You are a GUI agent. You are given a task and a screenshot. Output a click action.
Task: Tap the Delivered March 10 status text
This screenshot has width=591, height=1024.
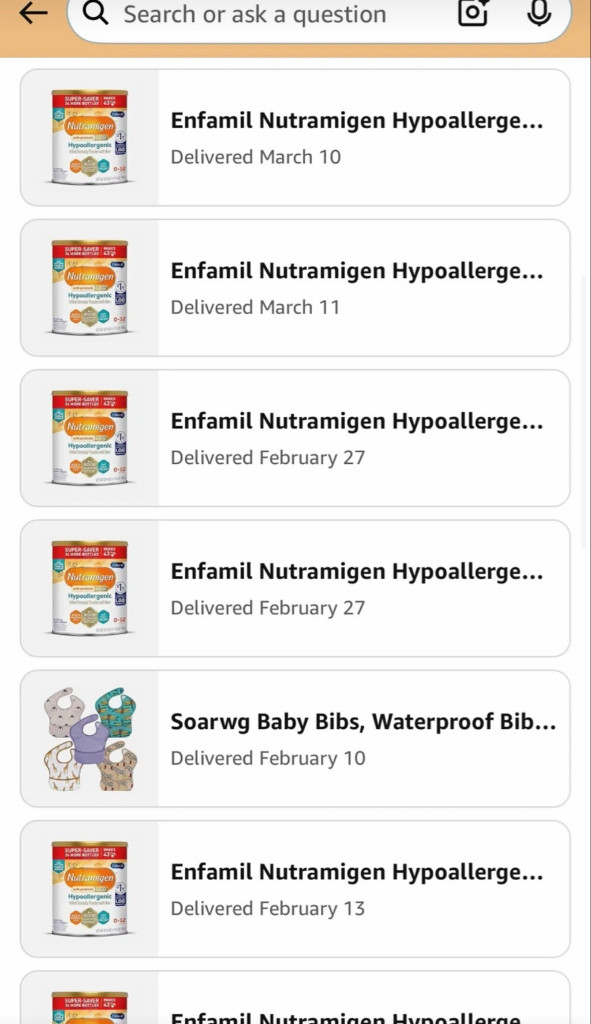[x=255, y=157]
